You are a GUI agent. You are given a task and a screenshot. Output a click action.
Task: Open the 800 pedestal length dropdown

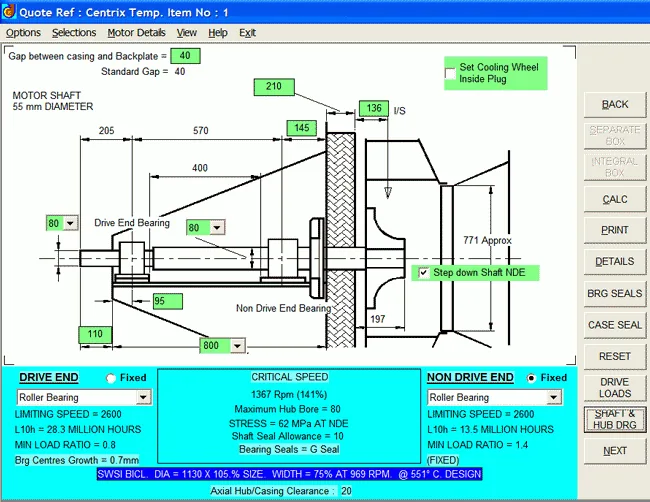[238, 346]
